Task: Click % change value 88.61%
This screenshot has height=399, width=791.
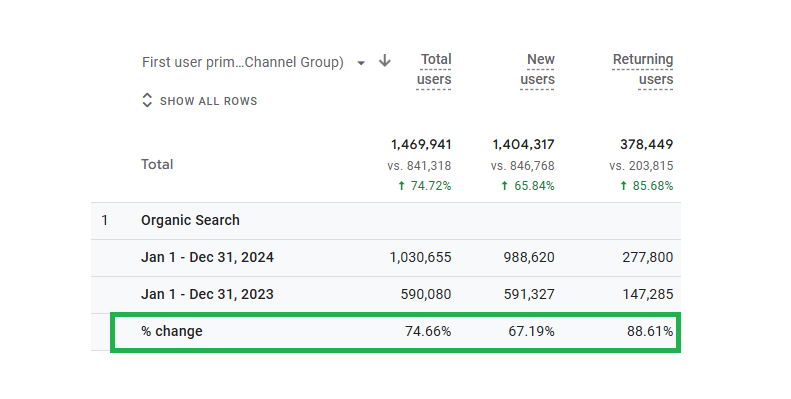Action: pyautogui.click(x=650, y=331)
